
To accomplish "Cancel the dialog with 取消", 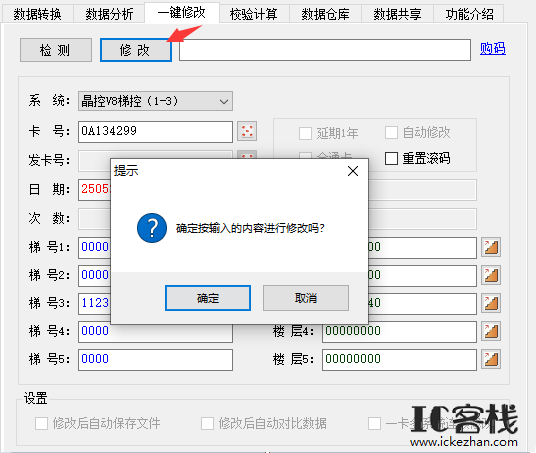I will pyautogui.click(x=306, y=298).
